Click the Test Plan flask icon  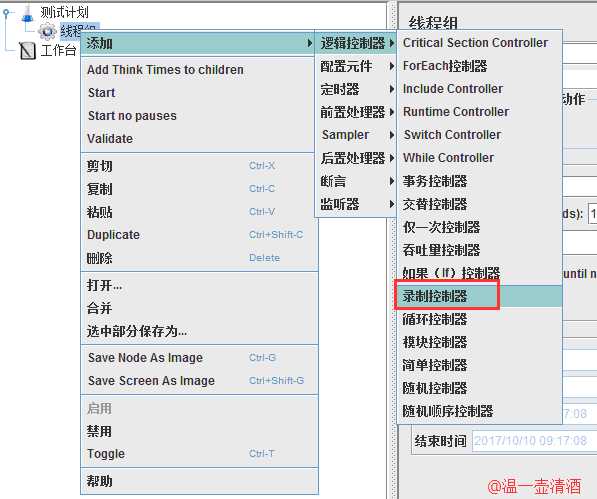[x=27, y=13]
